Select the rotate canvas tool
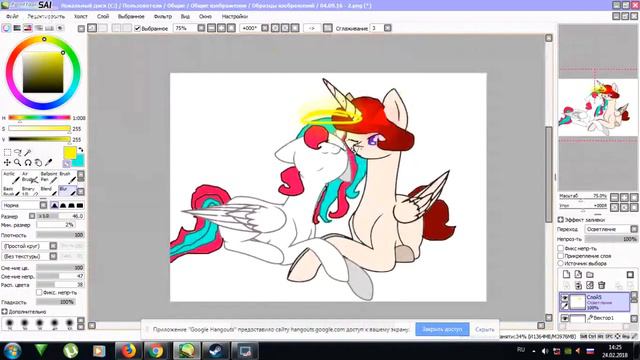 [28, 162]
